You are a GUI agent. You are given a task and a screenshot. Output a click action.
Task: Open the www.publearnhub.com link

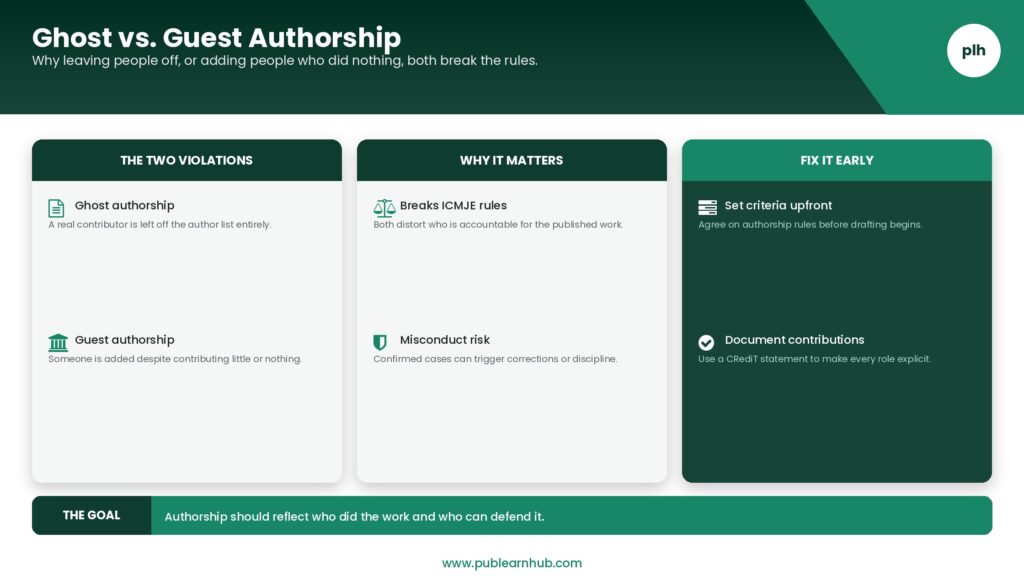[512, 563]
